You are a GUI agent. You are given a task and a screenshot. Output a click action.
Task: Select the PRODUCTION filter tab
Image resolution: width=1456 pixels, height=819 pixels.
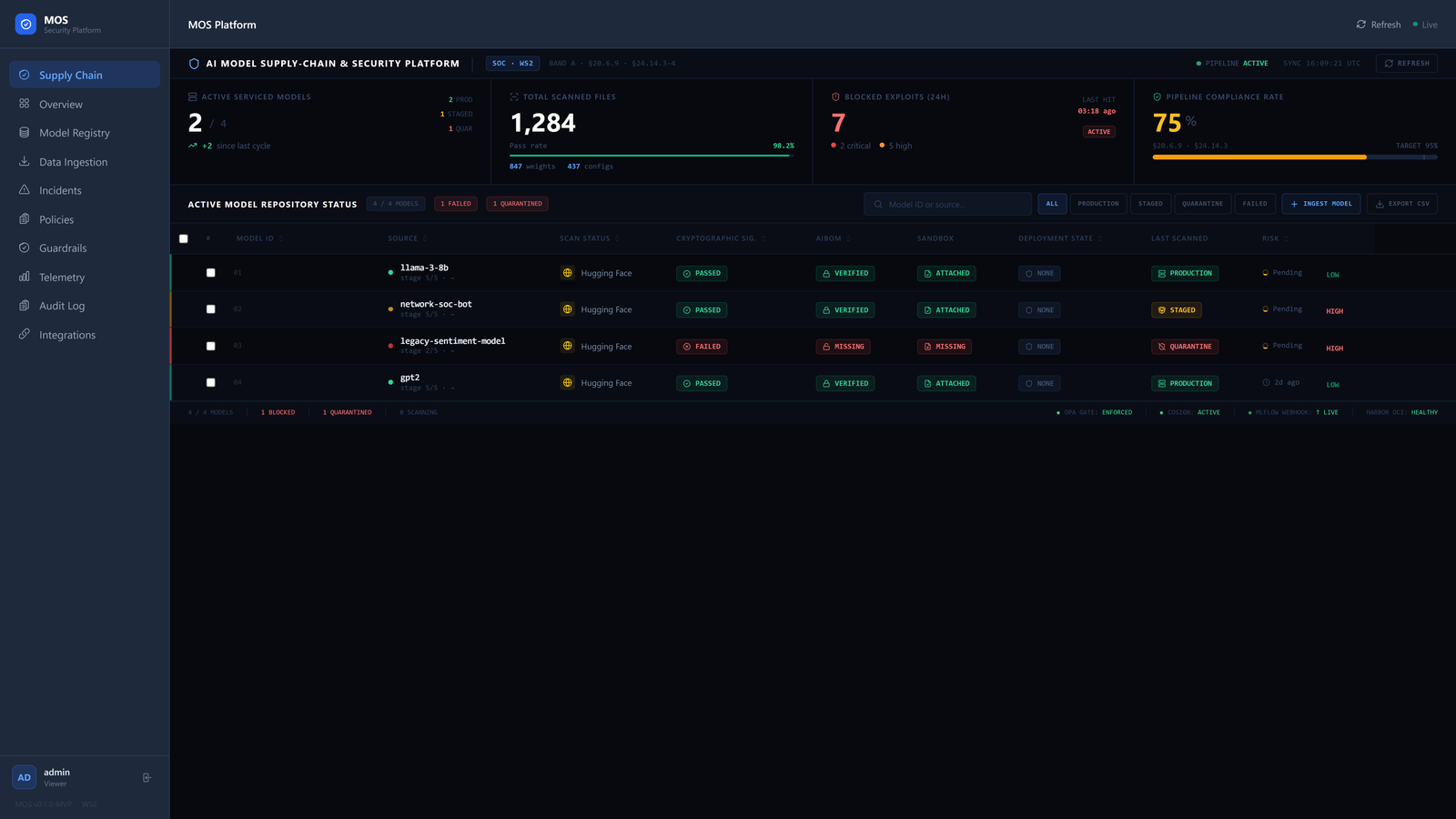point(1098,204)
